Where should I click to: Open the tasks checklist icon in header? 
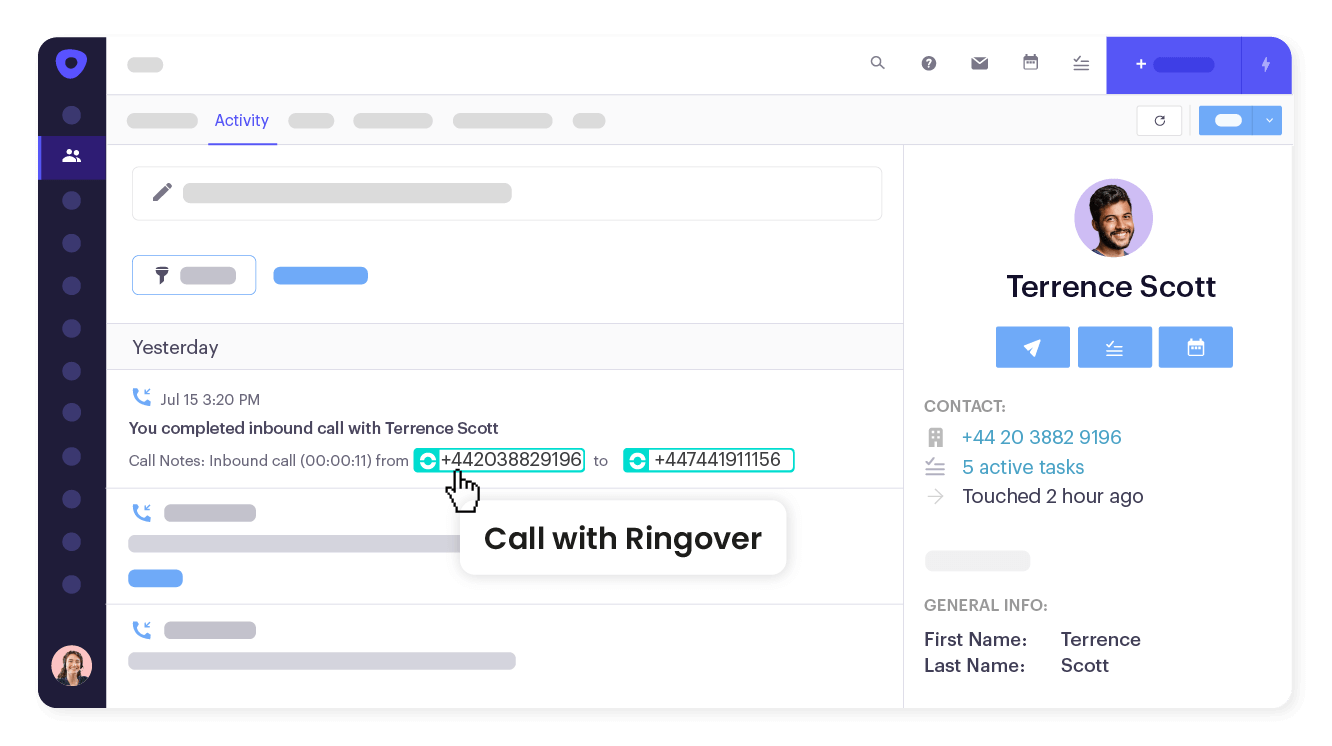[x=1081, y=63]
